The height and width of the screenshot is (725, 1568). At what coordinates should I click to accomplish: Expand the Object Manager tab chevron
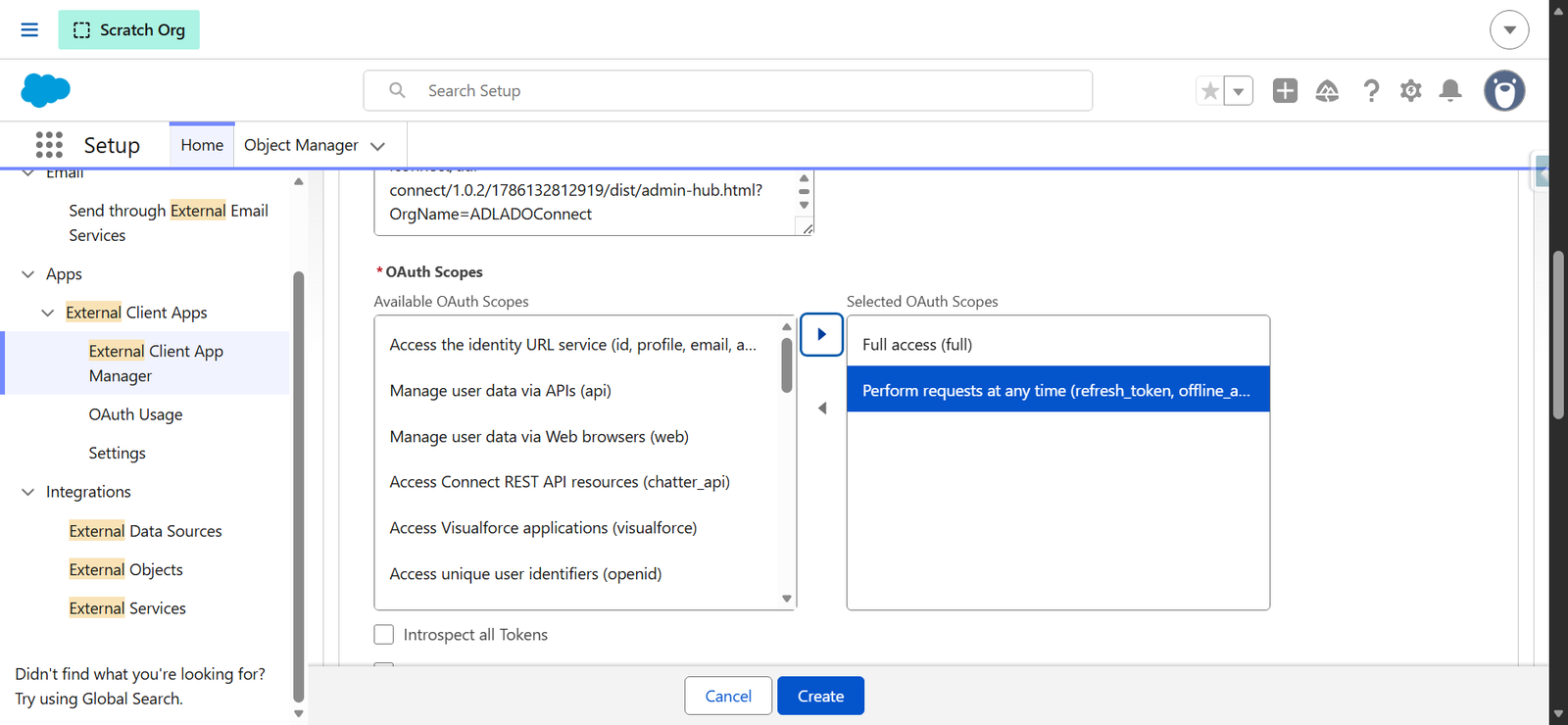point(378,146)
